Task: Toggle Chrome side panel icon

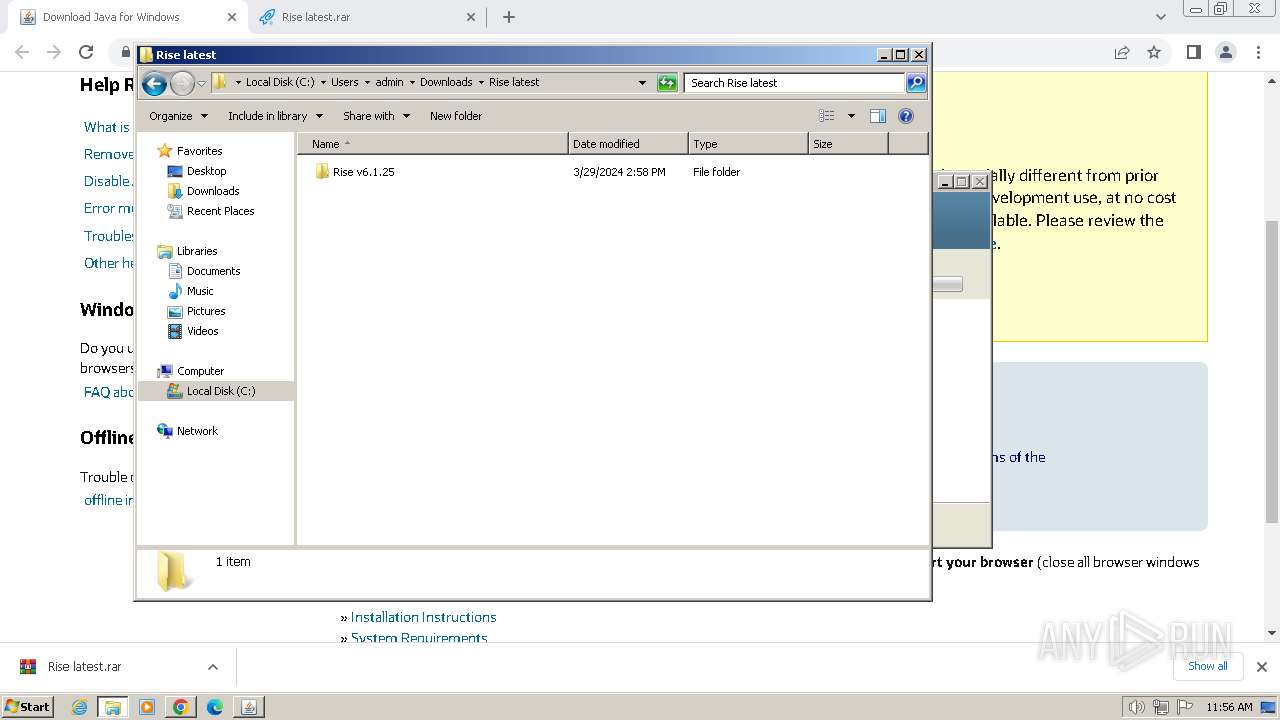Action: [x=1193, y=52]
